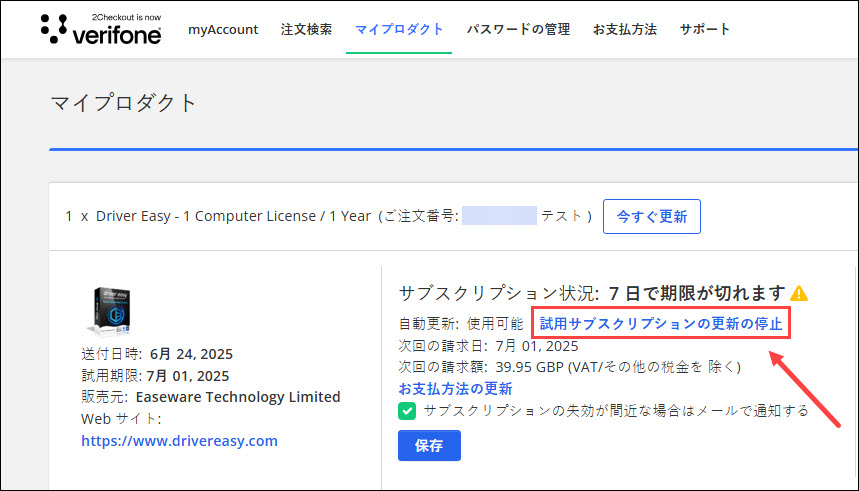859x491 pixels.
Task: Click the Driver Easy product box image
Action: [x=109, y=311]
